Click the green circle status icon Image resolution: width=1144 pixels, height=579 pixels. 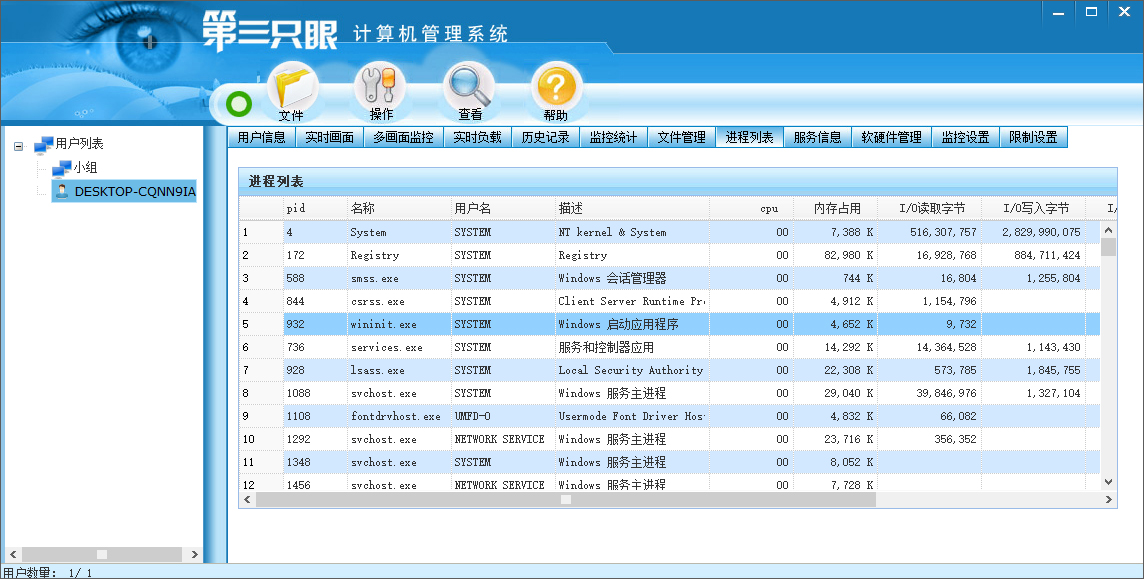click(x=239, y=104)
